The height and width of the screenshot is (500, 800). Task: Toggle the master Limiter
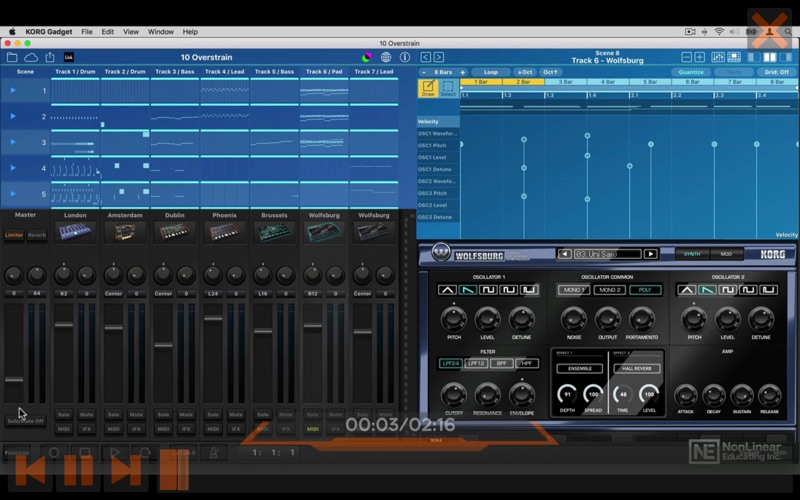[14, 235]
